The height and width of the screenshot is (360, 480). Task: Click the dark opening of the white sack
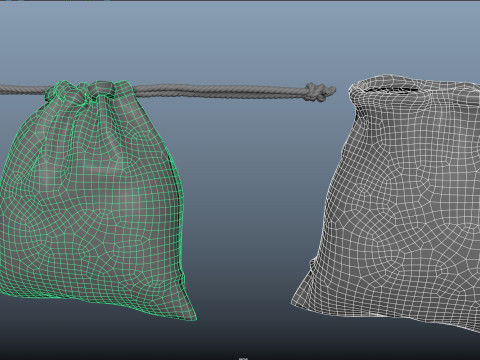[x=392, y=89]
